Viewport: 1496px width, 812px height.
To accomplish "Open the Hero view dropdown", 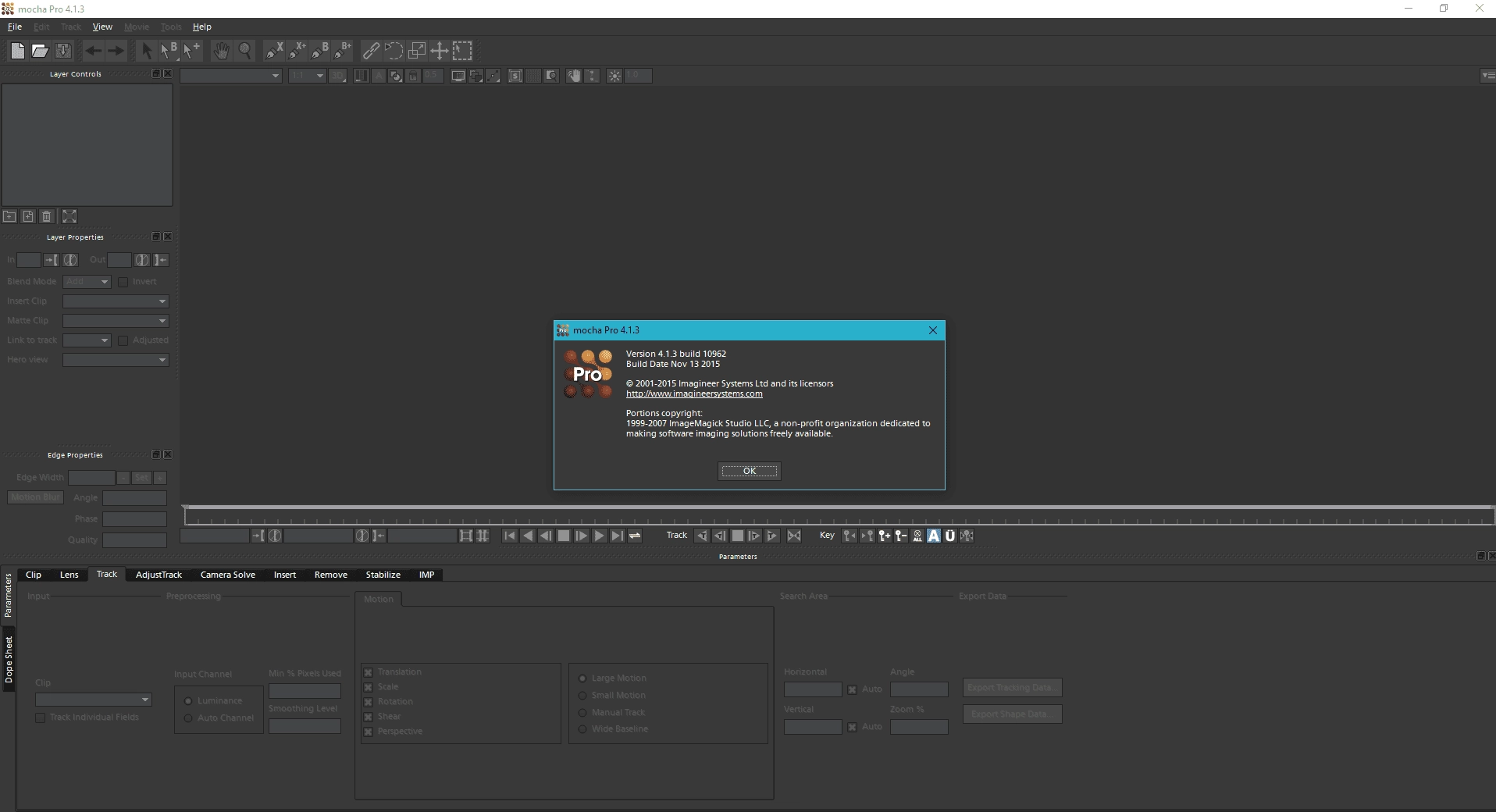I will [x=116, y=360].
